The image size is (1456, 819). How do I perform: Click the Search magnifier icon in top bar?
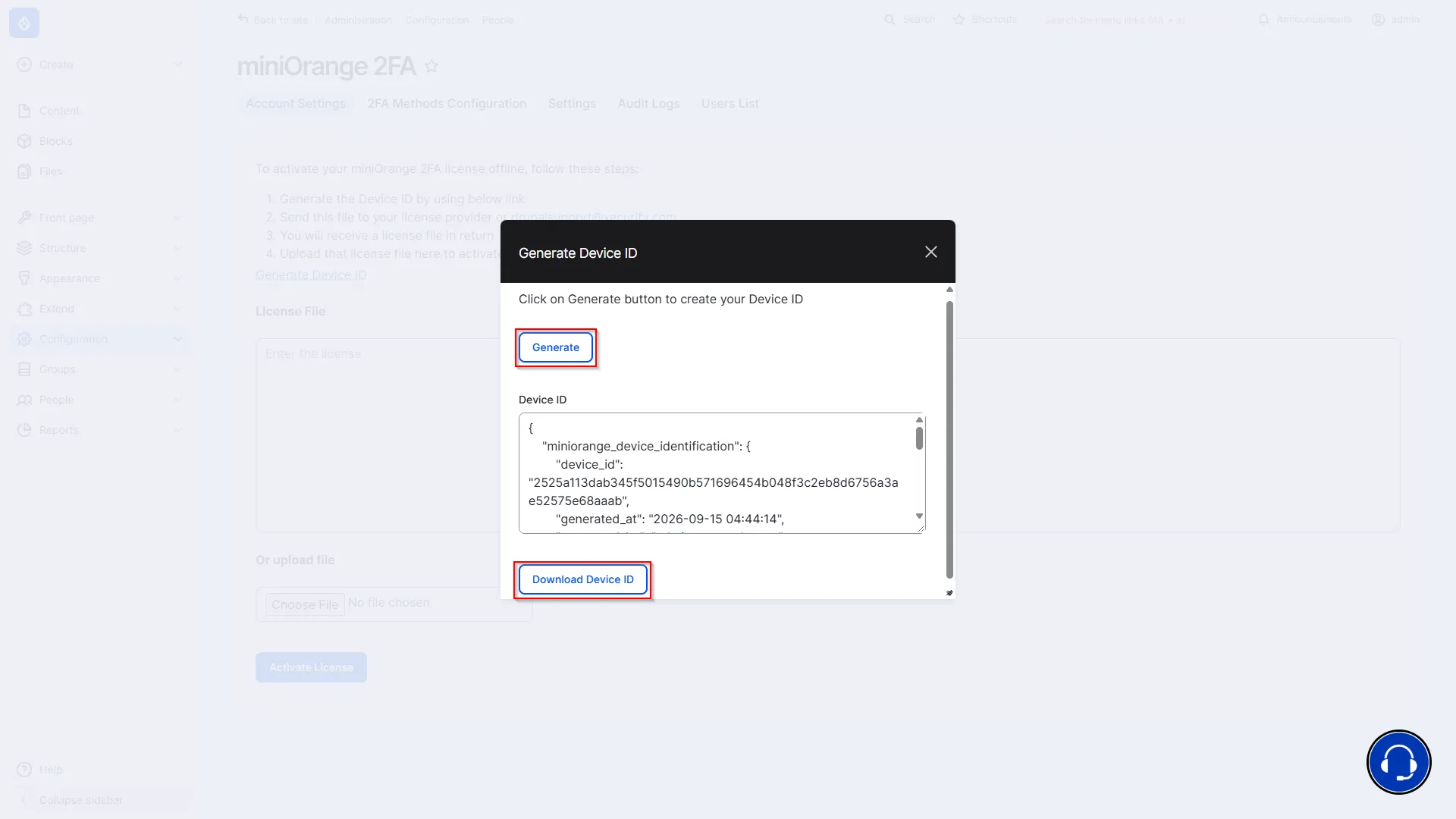pyautogui.click(x=890, y=20)
